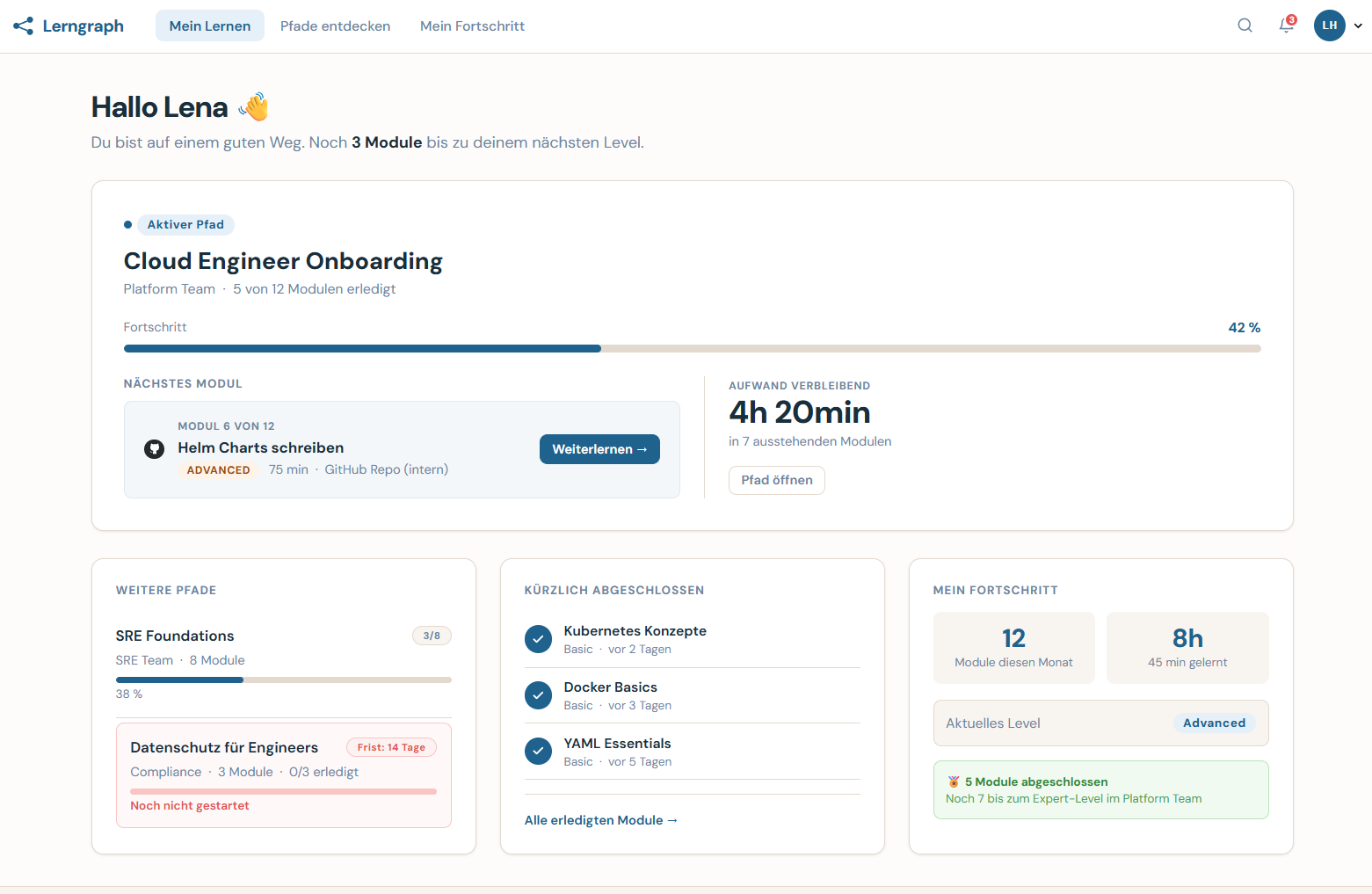
Task: Open the Cloud Engineer Onboarding title
Action: click(x=283, y=261)
